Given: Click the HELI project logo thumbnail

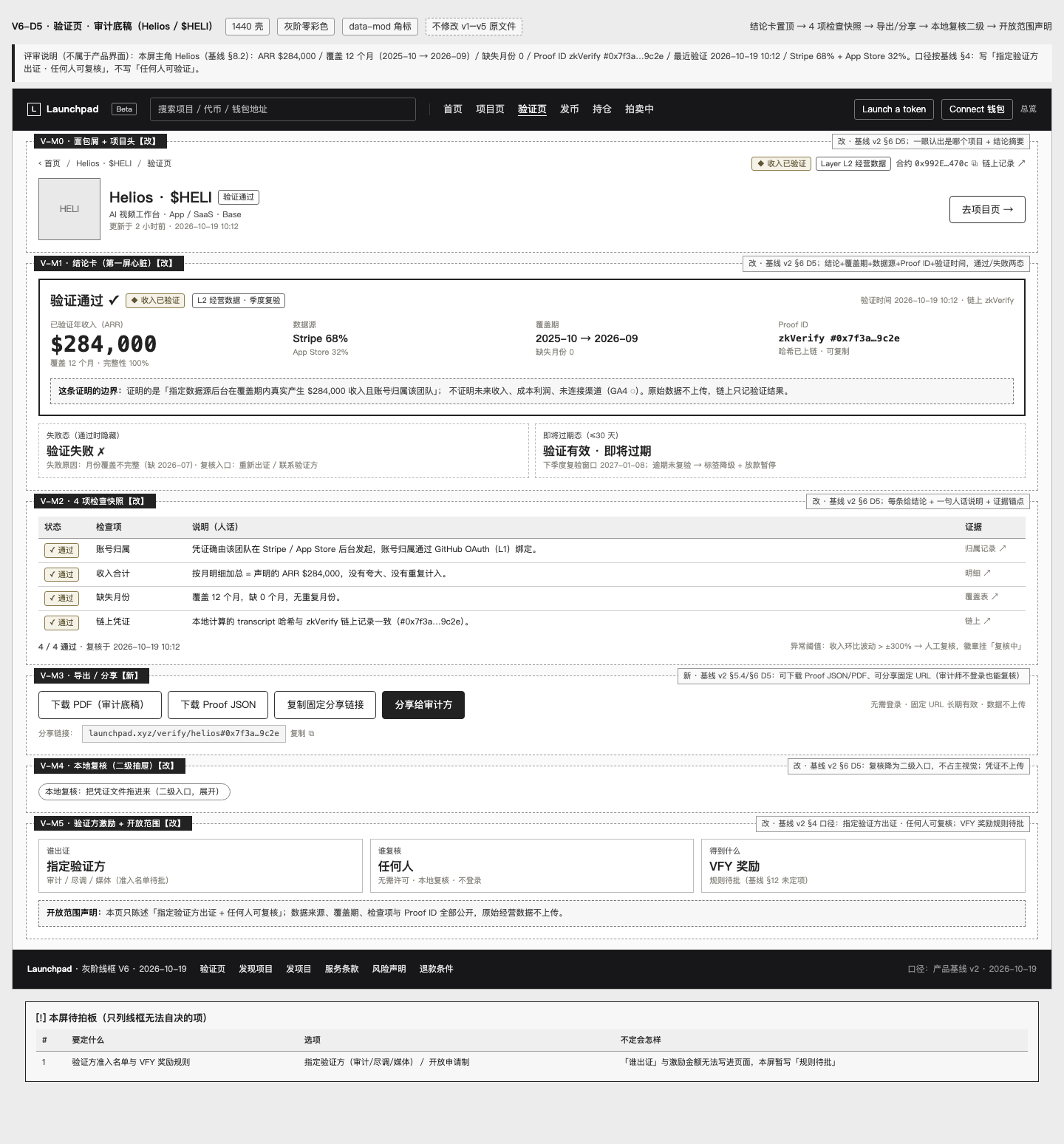Looking at the screenshot, I should (x=69, y=209).
